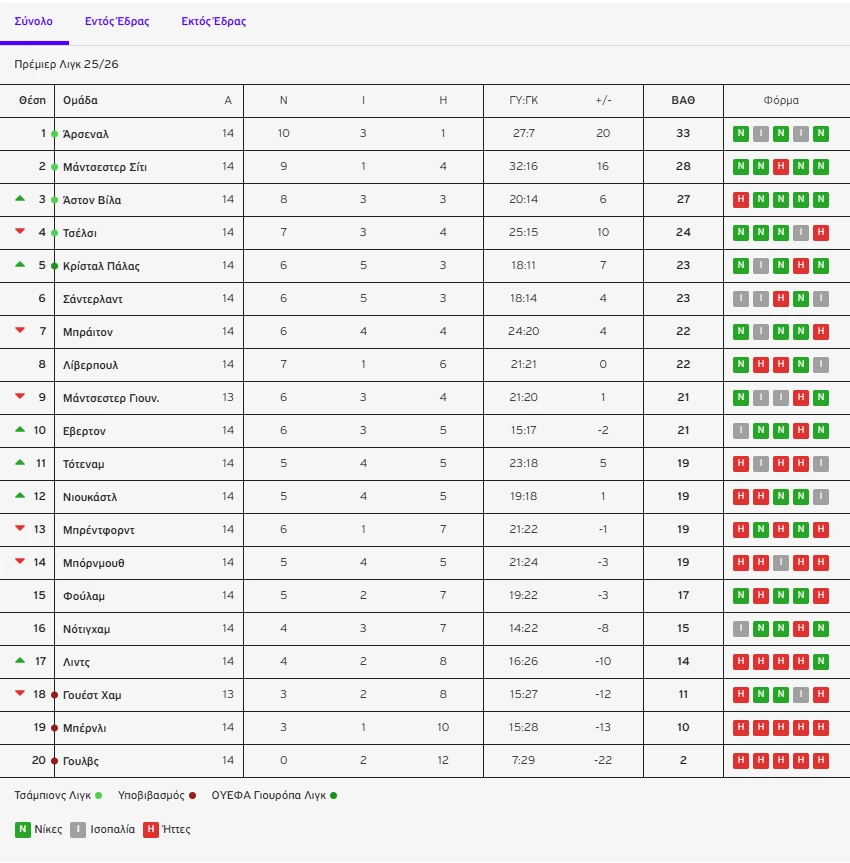Click the grey Ισοπαλία icon in the legend
Viewport: 850px width, 863px height.
[x=78, y=829]
